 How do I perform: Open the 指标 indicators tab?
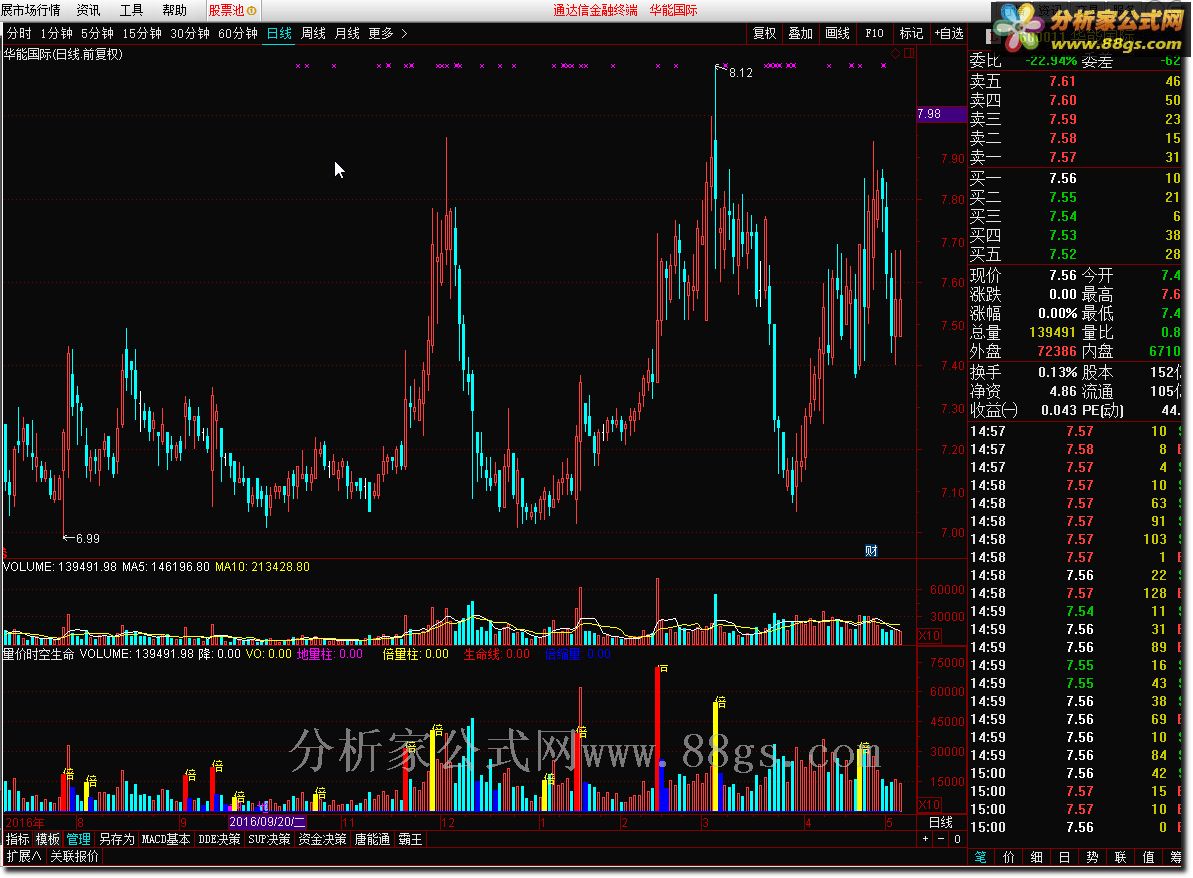17,839
